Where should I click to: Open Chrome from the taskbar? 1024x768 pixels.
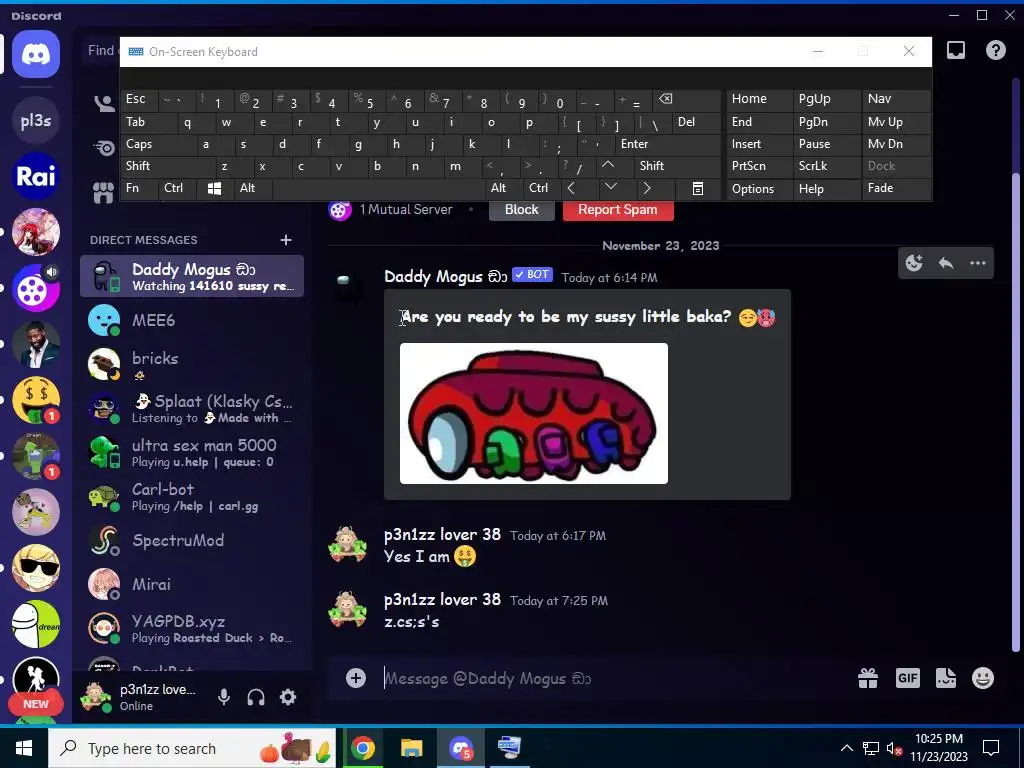click(362, 748)
